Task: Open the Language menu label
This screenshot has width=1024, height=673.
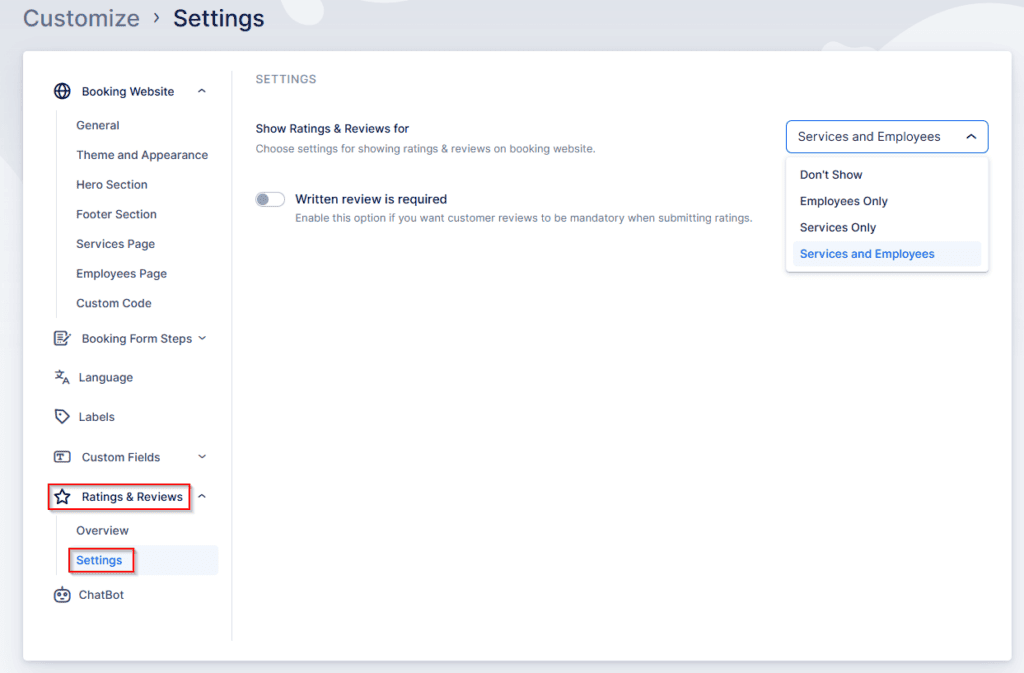Action: 106,377
